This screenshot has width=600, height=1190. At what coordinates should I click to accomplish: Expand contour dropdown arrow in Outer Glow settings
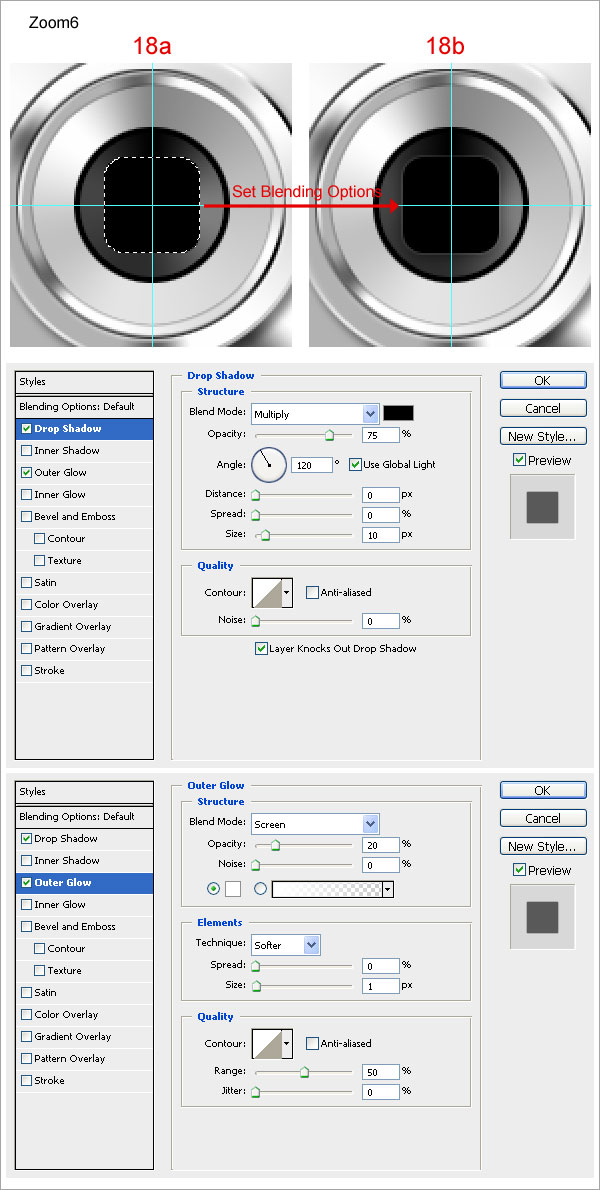click(x=287, y=1044)
